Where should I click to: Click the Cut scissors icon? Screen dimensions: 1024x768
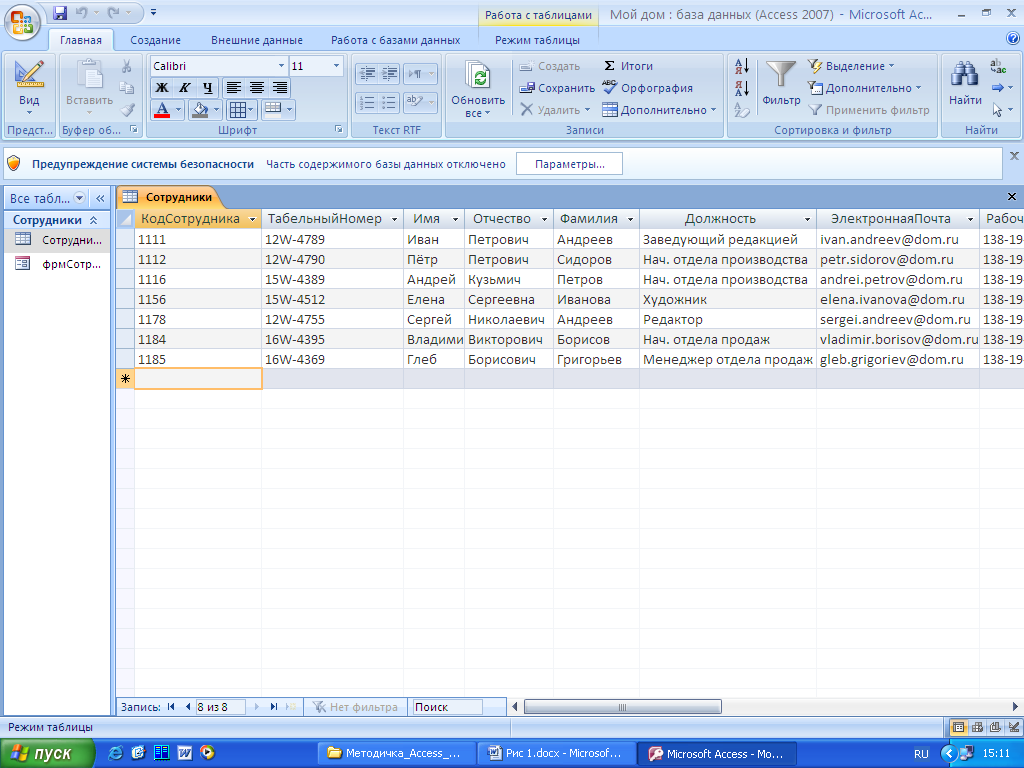(127, 66)
